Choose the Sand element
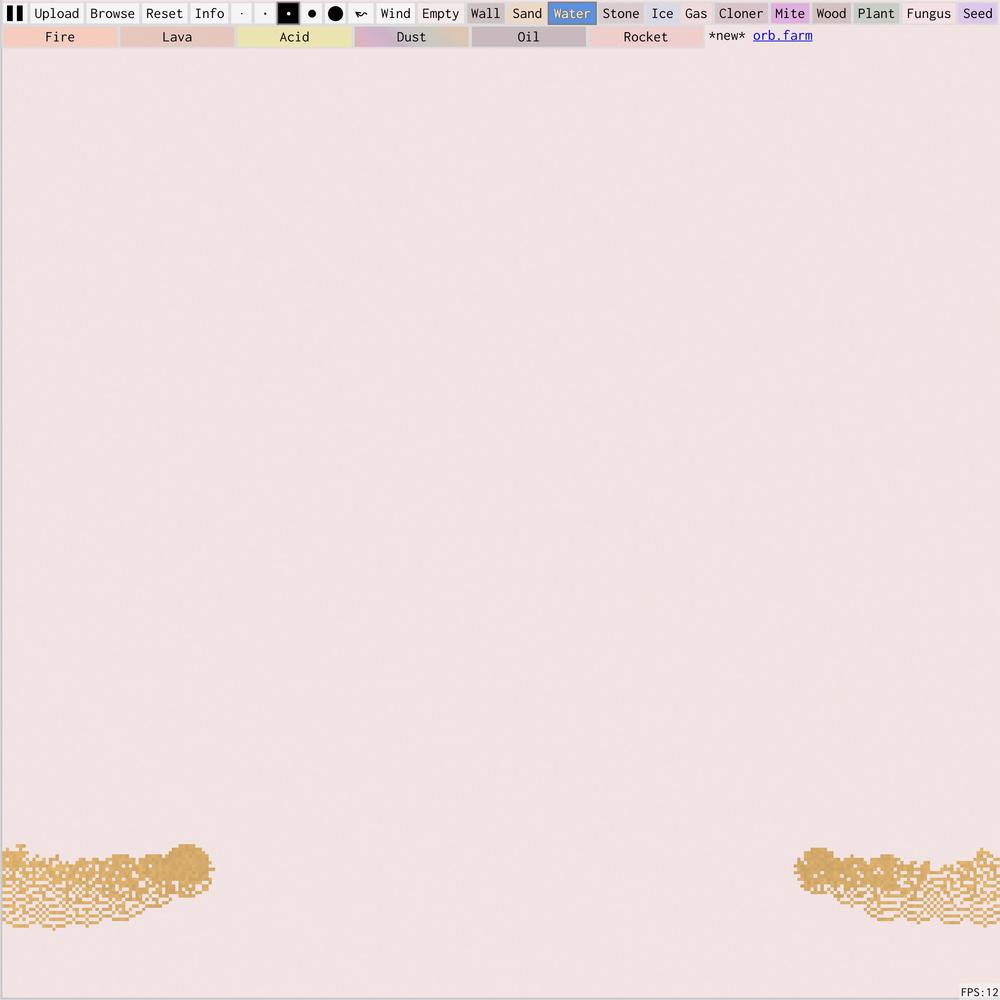1000x1000 pixels. point(527,13)
